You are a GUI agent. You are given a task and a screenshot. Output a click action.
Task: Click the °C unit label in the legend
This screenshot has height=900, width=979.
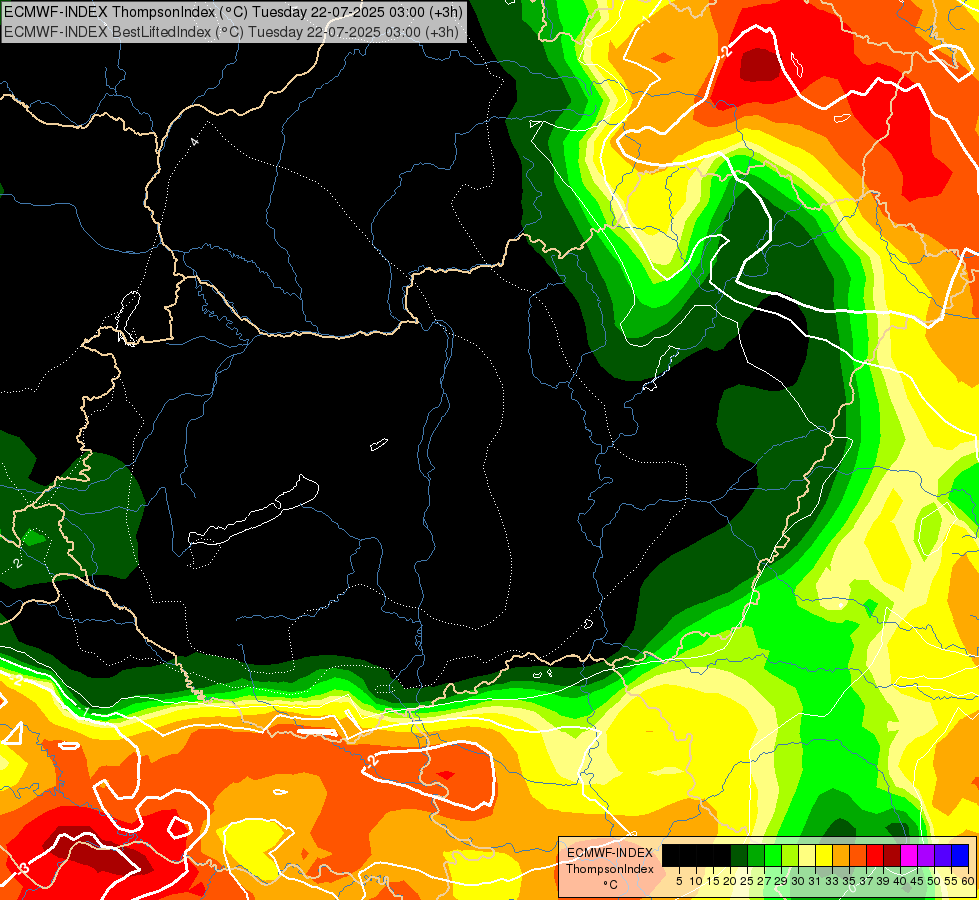point(611,885)
